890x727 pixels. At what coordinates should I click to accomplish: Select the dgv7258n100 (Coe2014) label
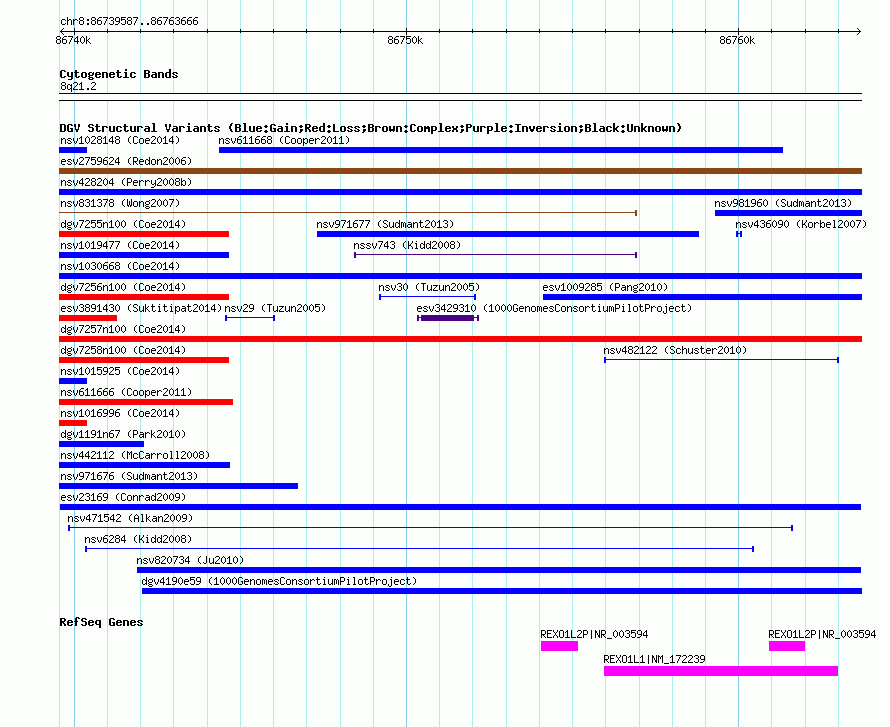tap(123, 350)
